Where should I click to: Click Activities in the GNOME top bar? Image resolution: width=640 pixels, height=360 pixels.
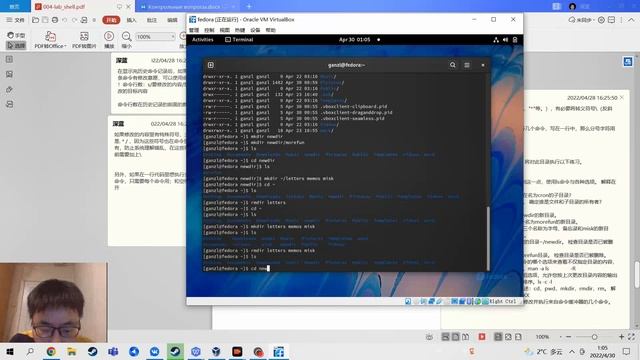click(x=202, y=40)
